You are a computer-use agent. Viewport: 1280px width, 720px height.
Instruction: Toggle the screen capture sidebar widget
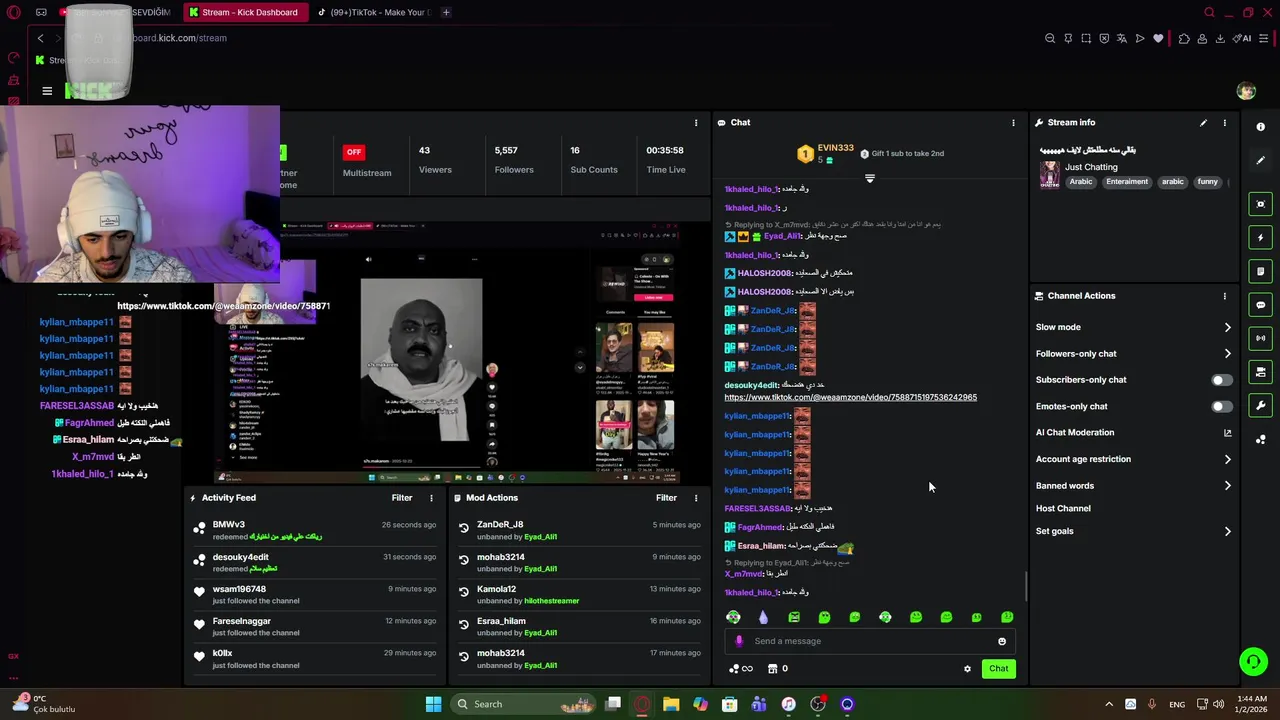[1261, 204]
